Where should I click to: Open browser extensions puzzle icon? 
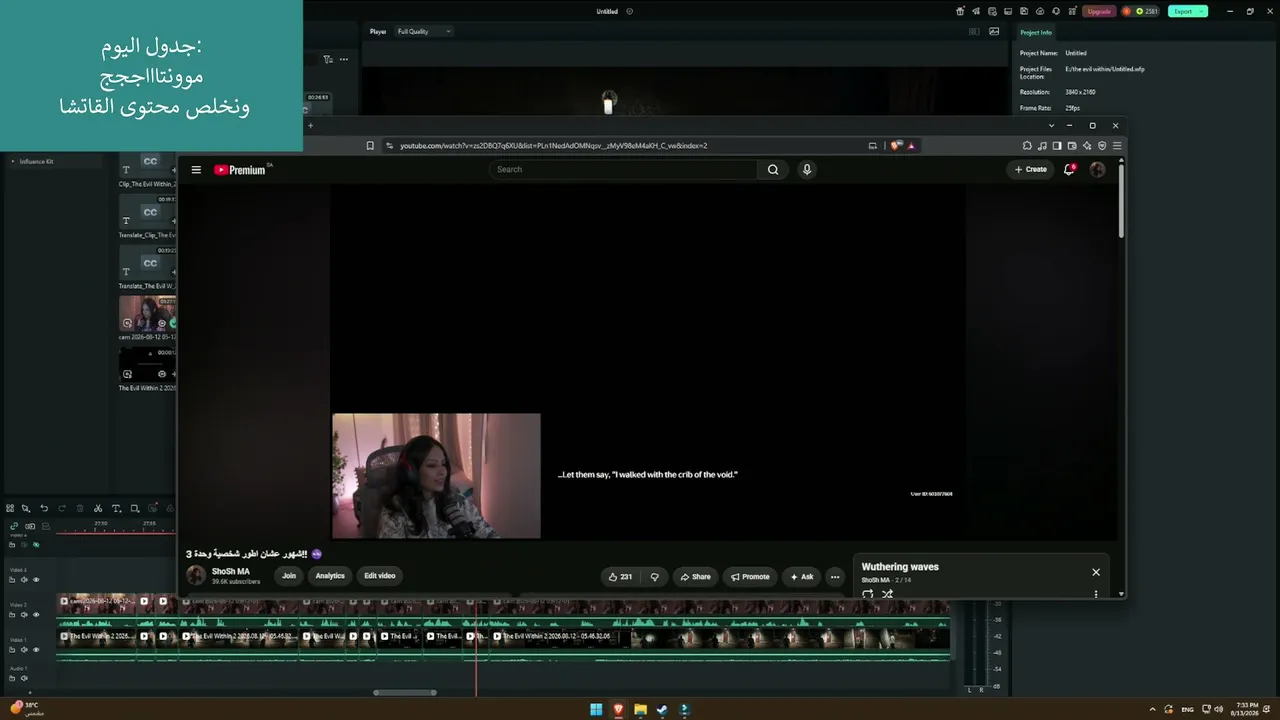(1027, 146)
